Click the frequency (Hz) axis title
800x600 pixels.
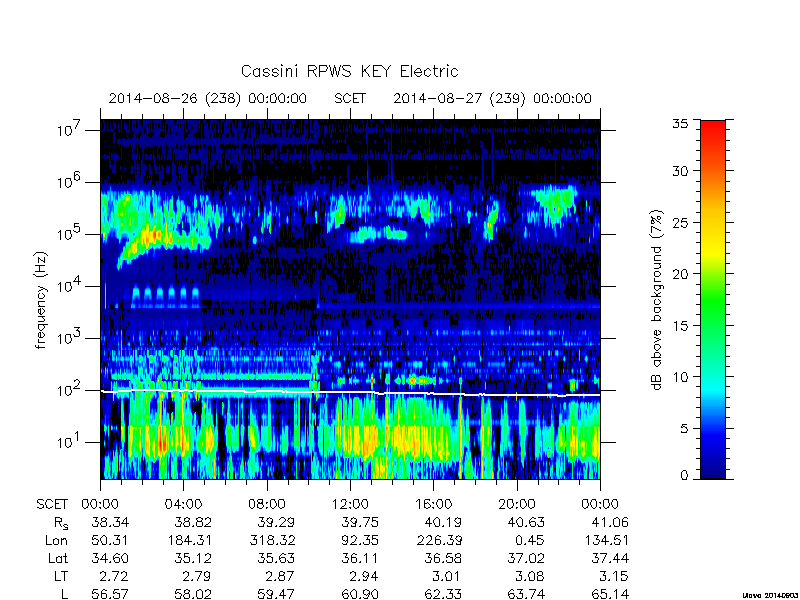click(x=41, y=300)
